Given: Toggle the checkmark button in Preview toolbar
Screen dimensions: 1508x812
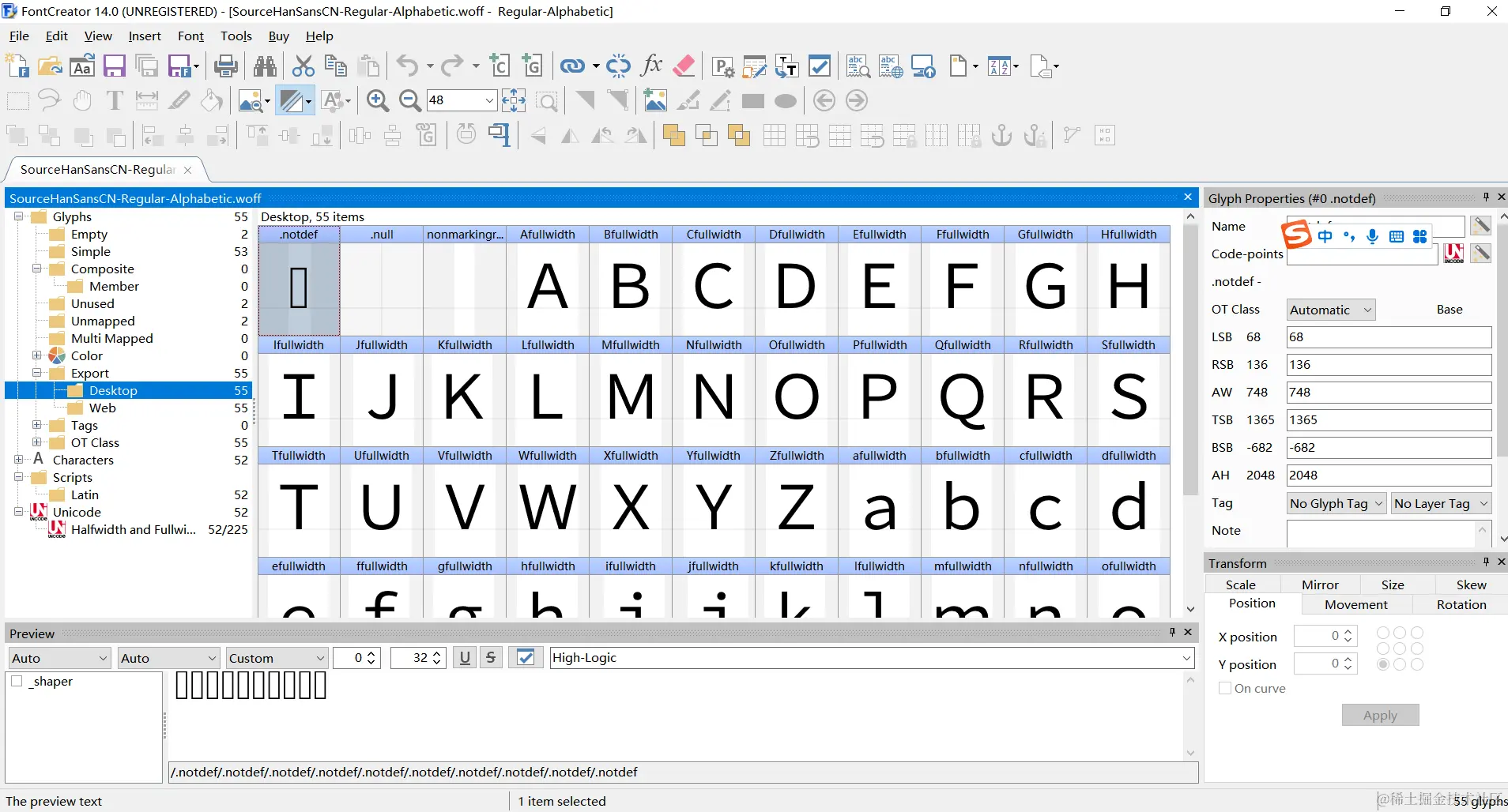Looking at the screenshot, I should tap(526, 657).
